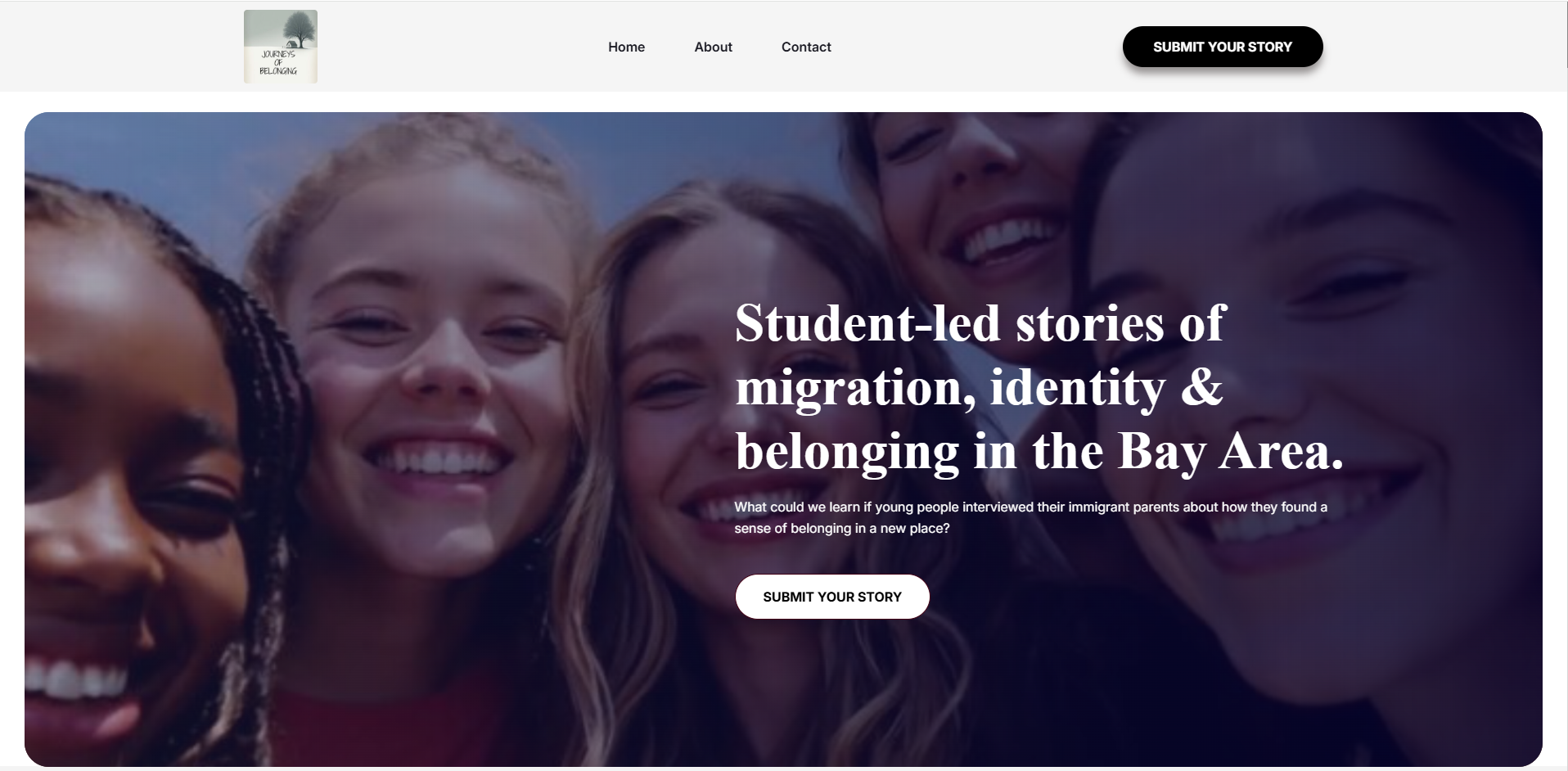Image resolution: width=1568 pixels, height=771 pixels.
Task: Click the headline line "Student-led stories of"
Action: point(980,323)
